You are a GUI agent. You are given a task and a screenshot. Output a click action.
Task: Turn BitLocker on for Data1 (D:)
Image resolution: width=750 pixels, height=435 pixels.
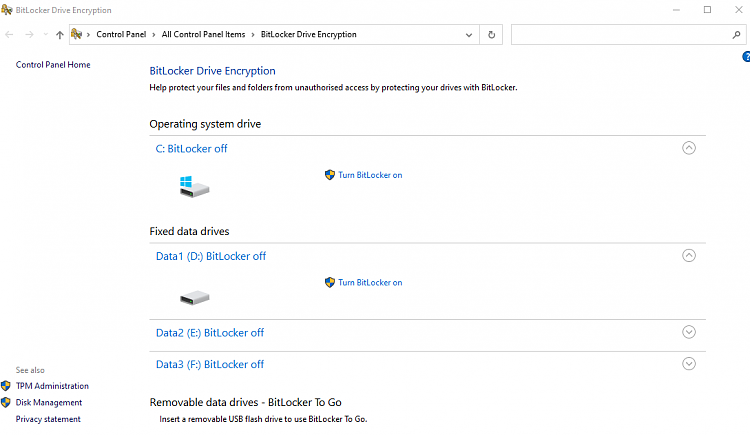point(370,283)
